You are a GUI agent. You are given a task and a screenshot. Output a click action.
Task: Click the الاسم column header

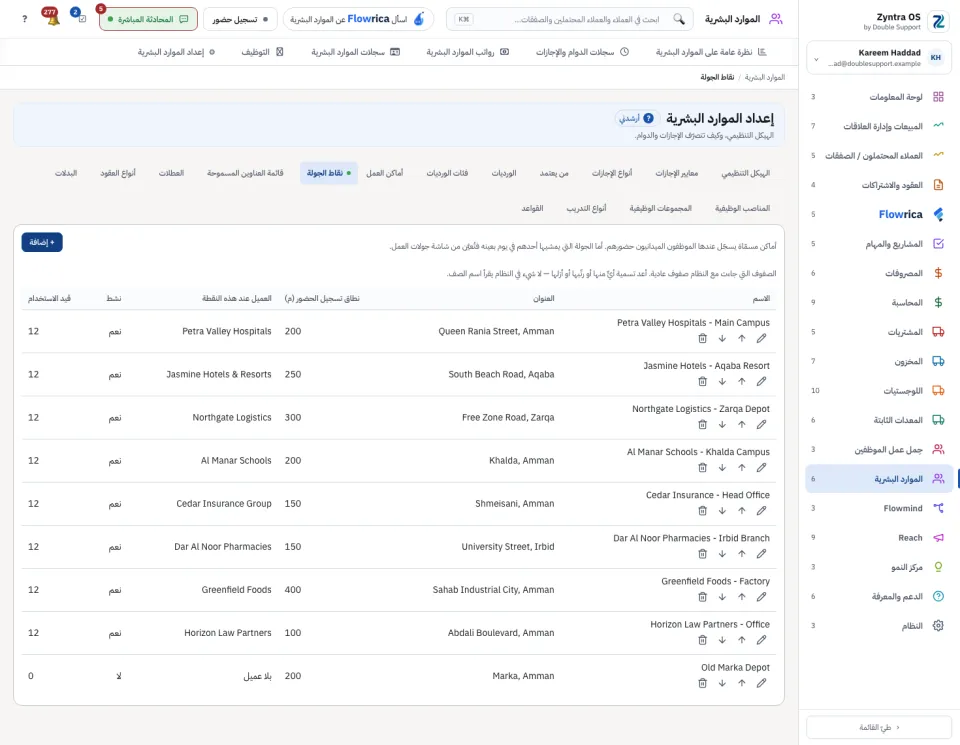coord(761,298)
